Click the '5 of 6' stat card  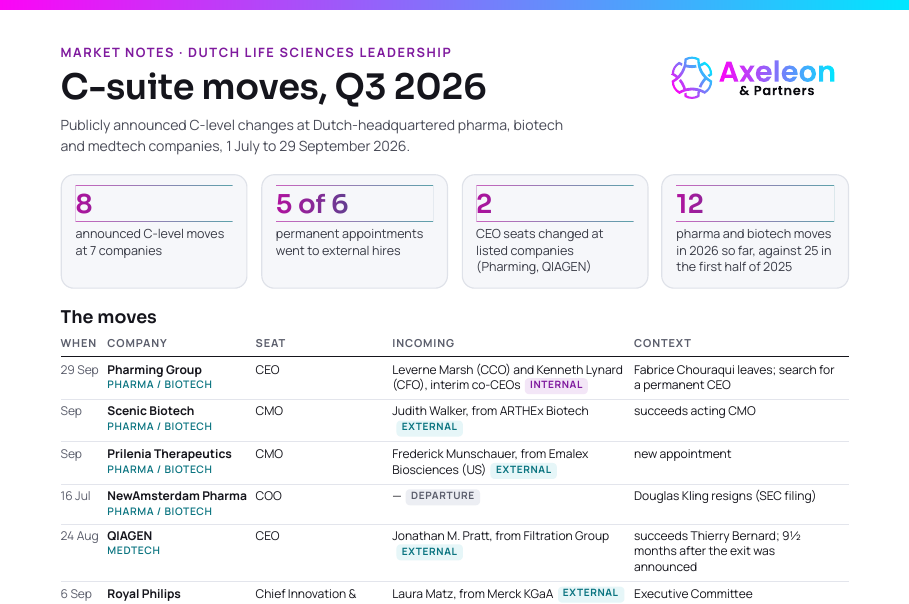pyautogui.click(x=354, y=231)
